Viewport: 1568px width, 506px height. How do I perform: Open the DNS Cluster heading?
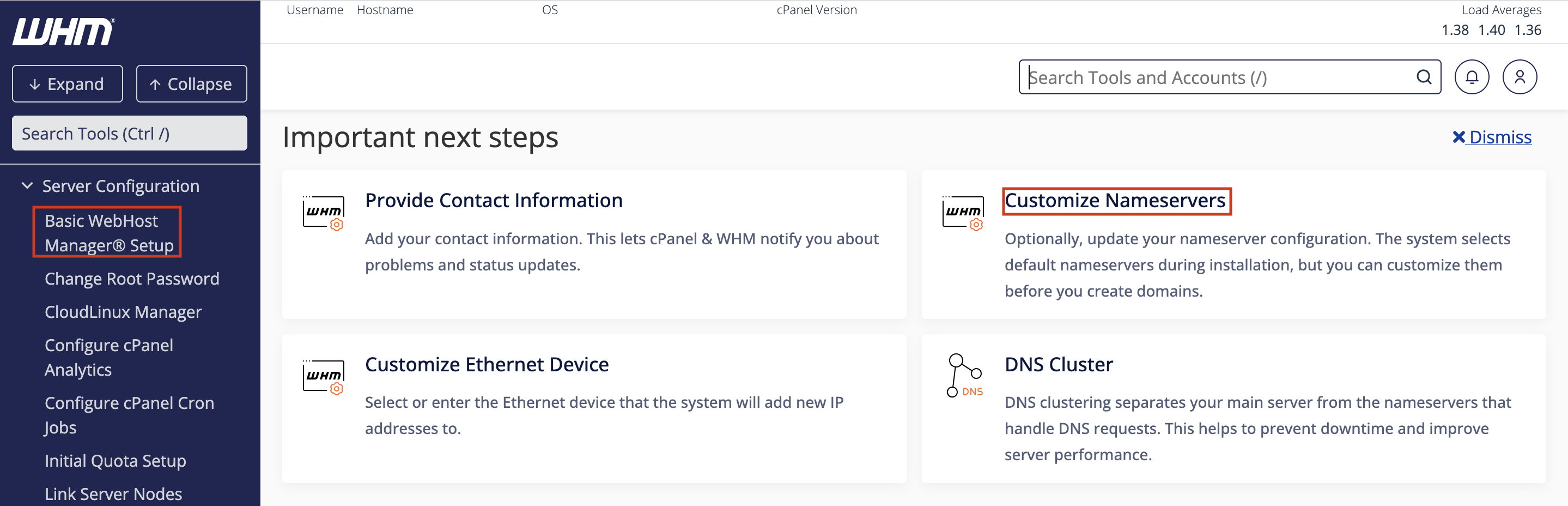[1059, 364]
